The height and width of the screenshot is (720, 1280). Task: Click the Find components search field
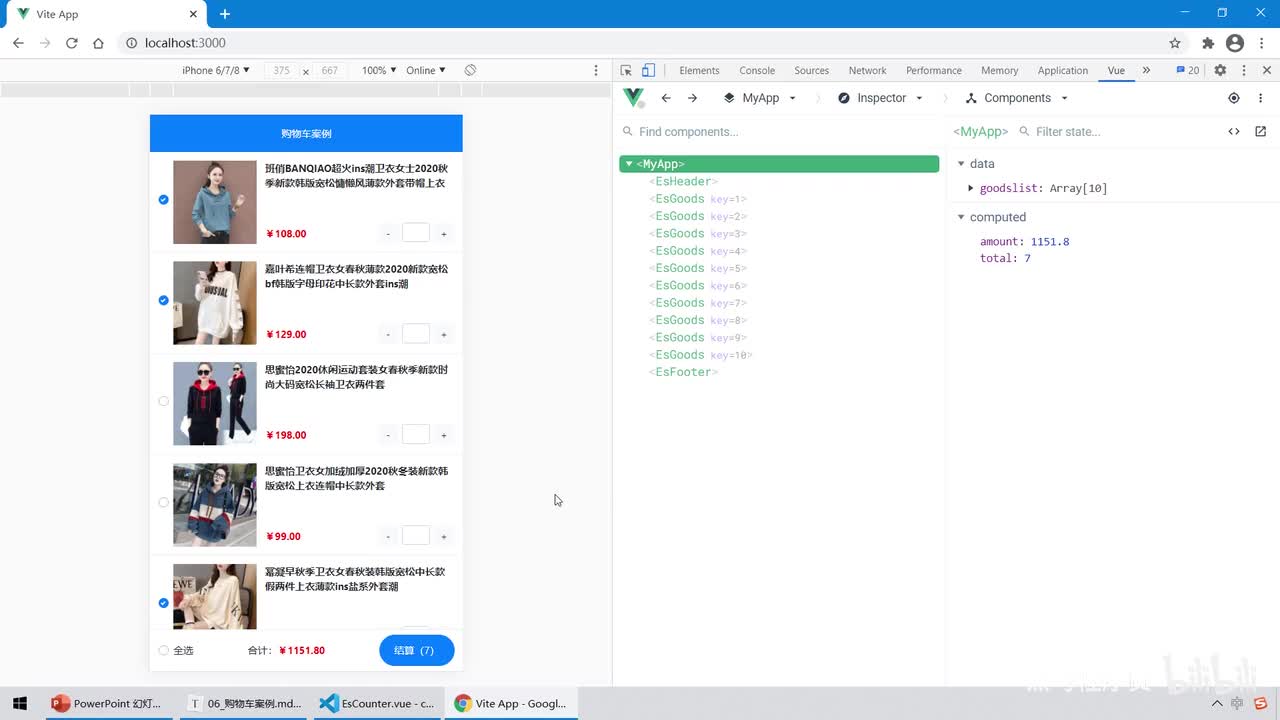tap(780, 131)
